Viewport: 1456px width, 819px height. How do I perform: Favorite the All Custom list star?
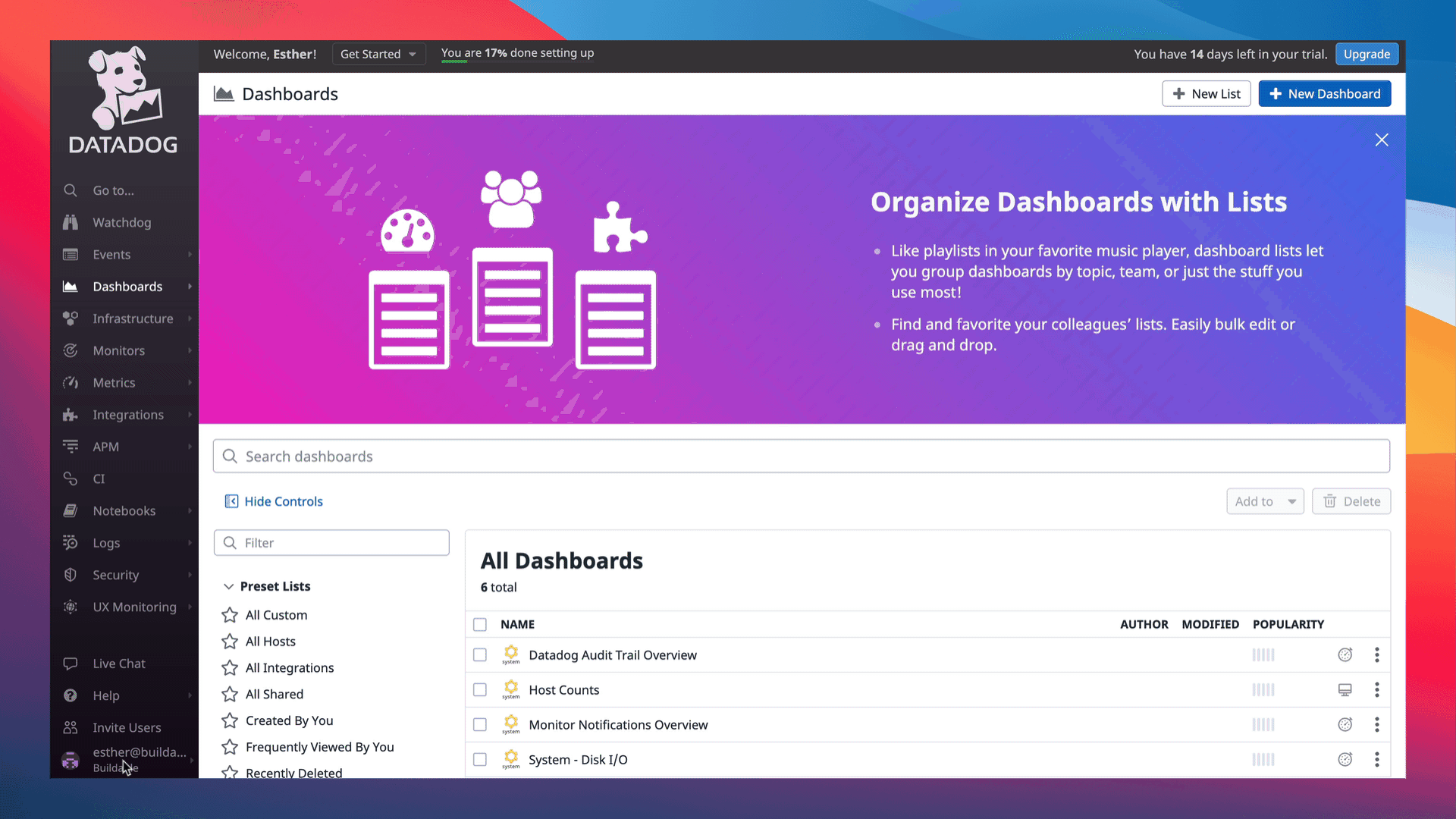point(230,615)
